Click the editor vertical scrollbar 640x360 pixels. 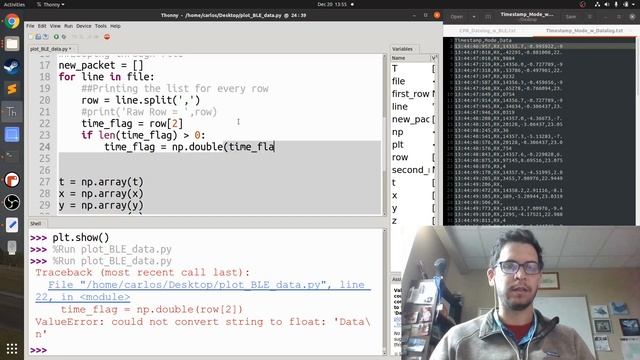coord(384,135)
